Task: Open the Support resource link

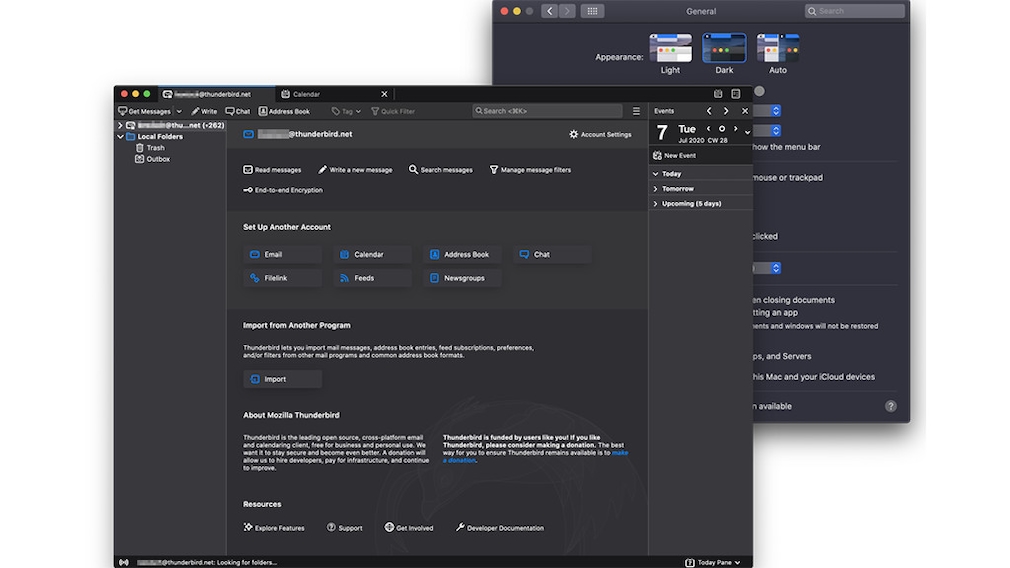Action: point(345,527)
